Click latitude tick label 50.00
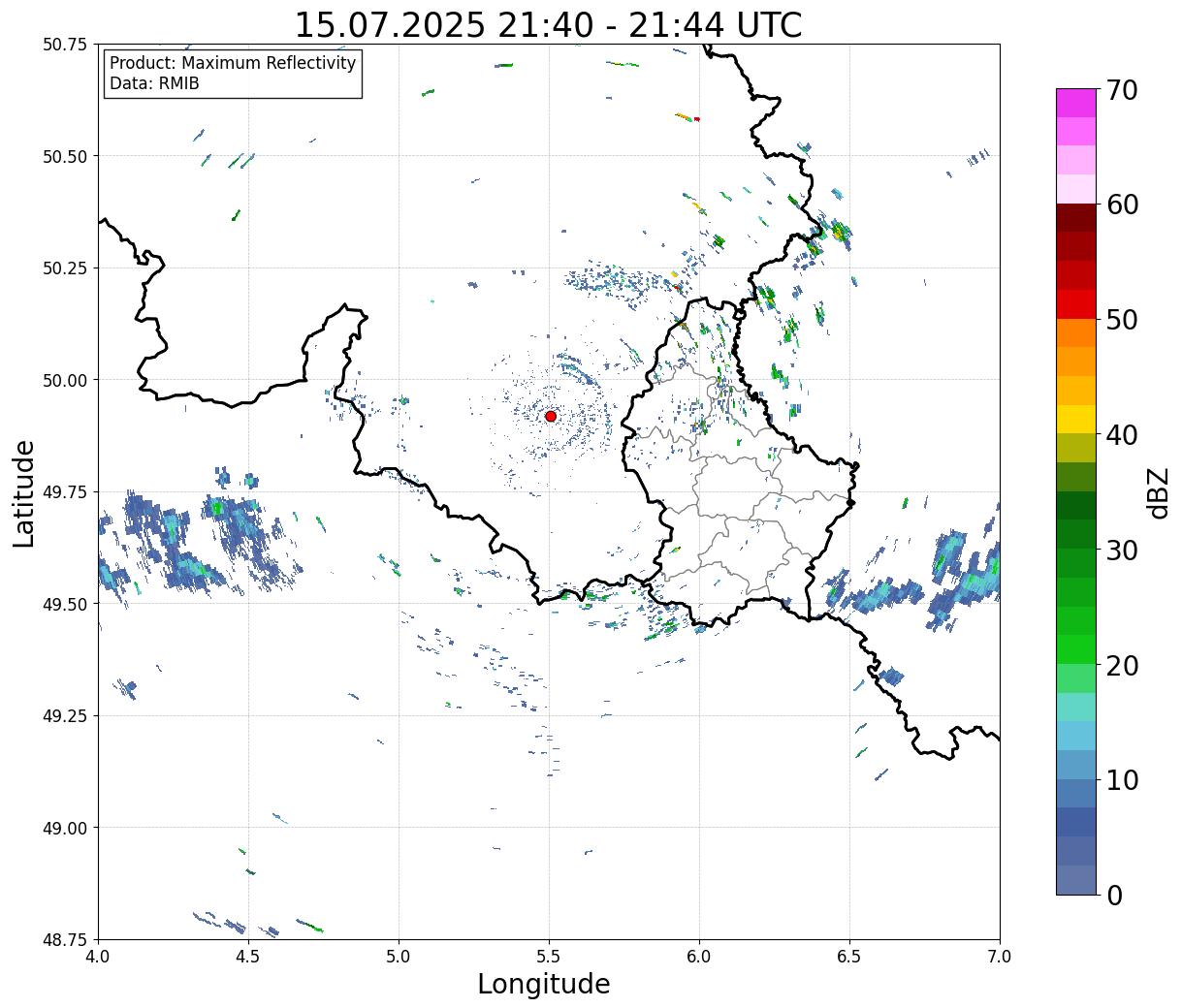 coord(64,380)
